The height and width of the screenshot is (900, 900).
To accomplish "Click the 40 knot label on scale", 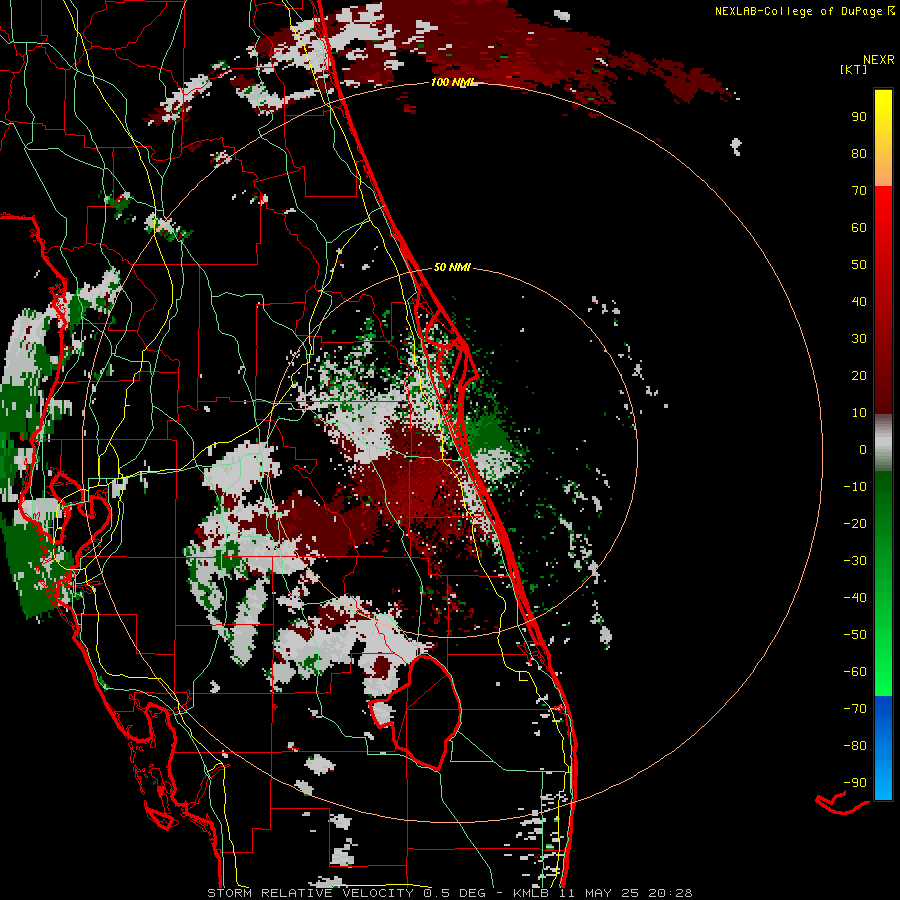I will [x=859, y=302].
